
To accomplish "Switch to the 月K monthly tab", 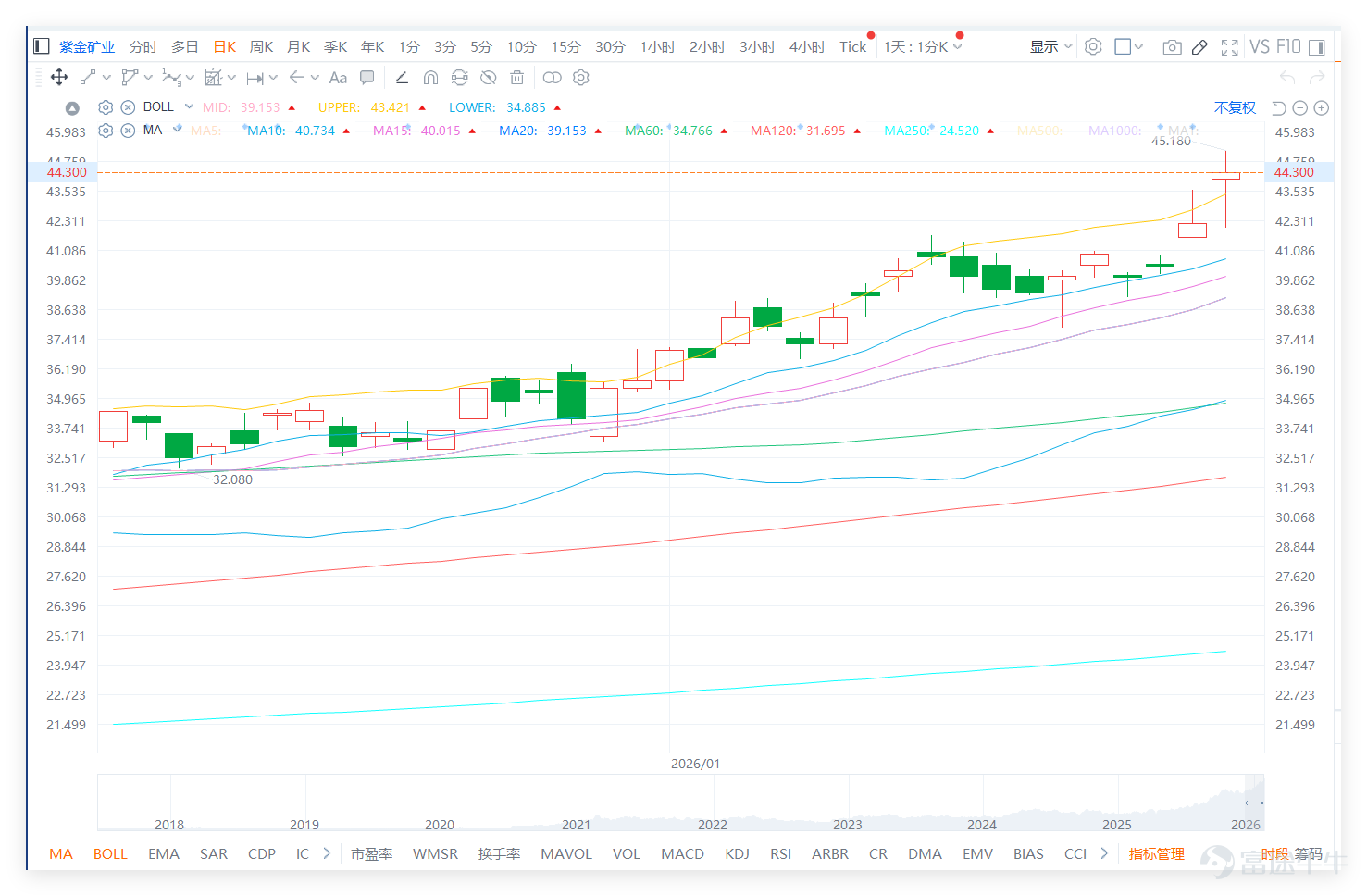I will [x=299, y=46].
